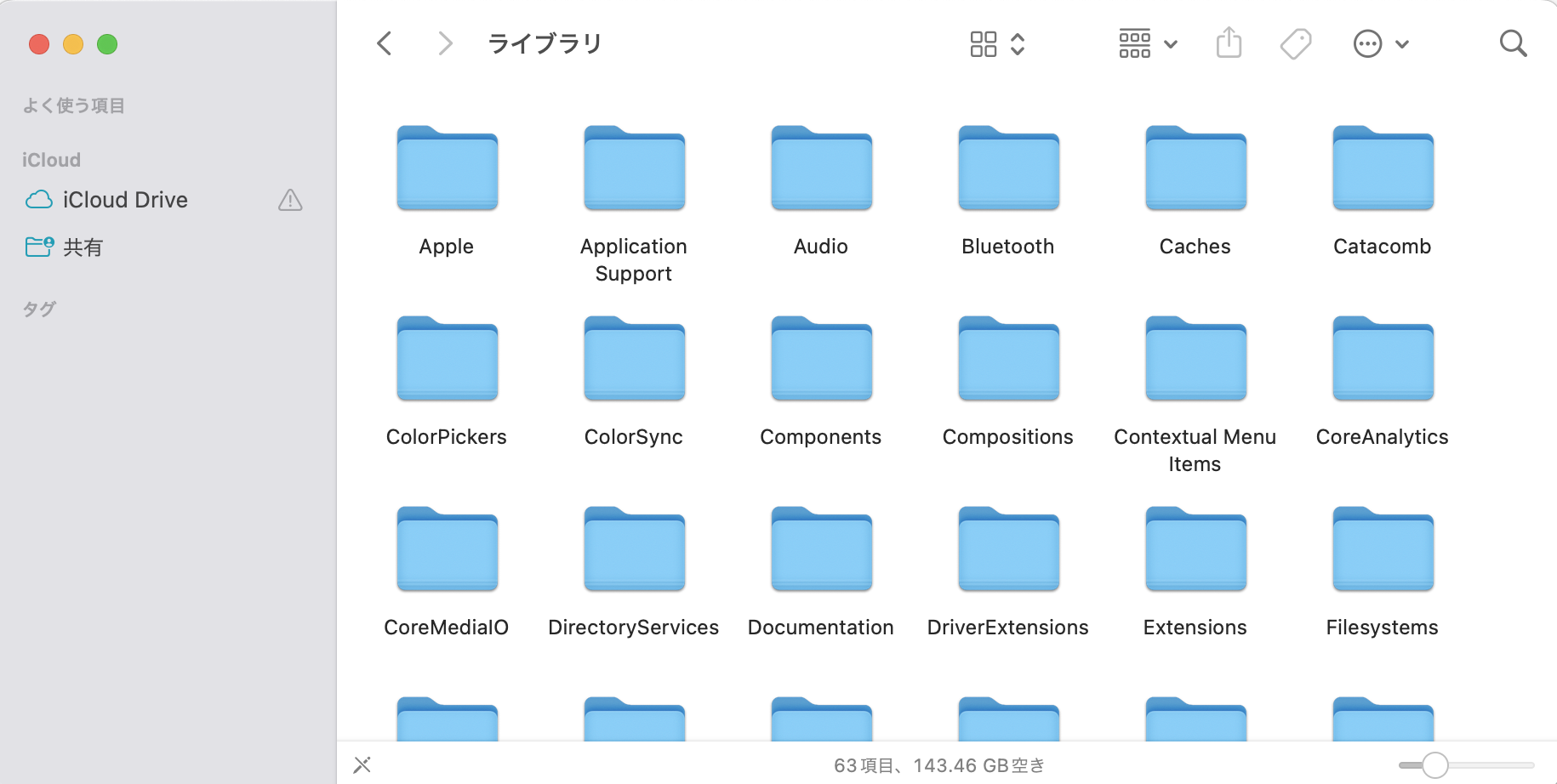
Task: Open the Extensions folder
Action: [x=1195, y=549]
